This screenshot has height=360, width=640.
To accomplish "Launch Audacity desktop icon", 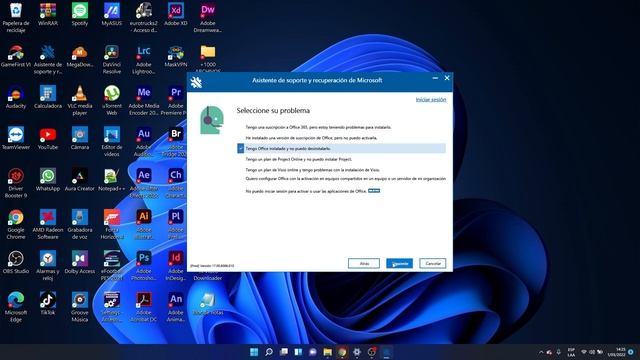I will click(16, 97).
